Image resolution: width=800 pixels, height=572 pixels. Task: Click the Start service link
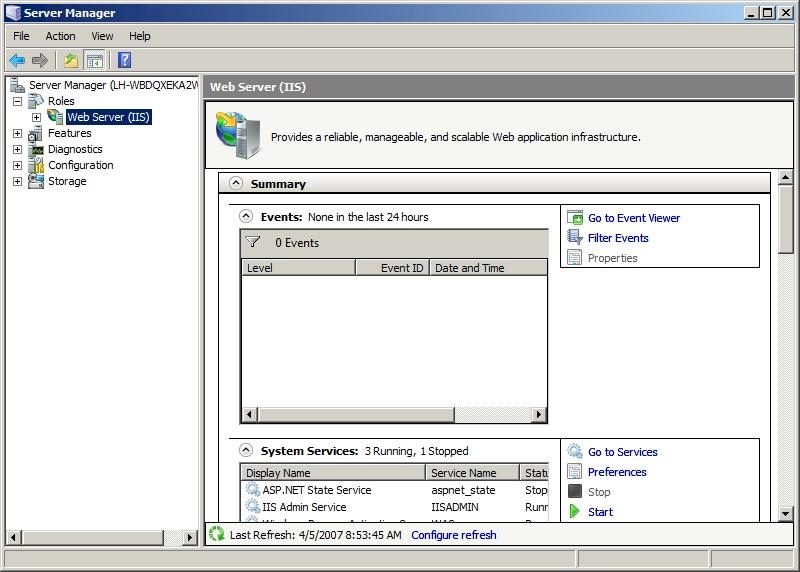click(600, 512)
